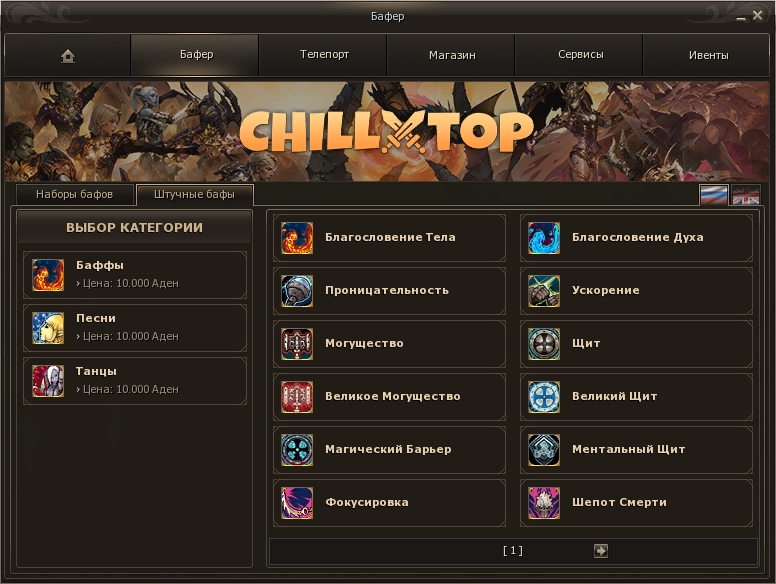Open the Песни category
The image size is (776, 584).
[135, 328]
